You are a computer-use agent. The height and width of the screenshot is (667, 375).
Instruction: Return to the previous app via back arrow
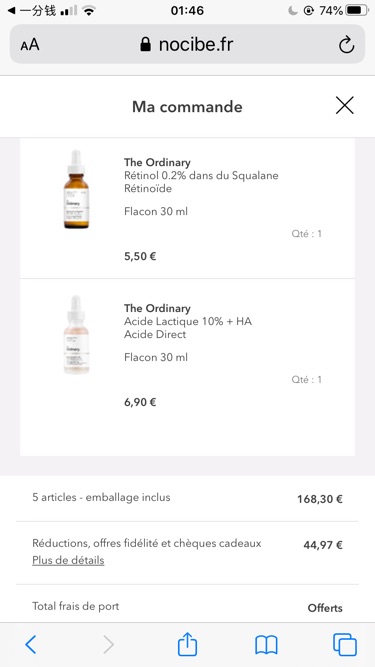point(11,11)
